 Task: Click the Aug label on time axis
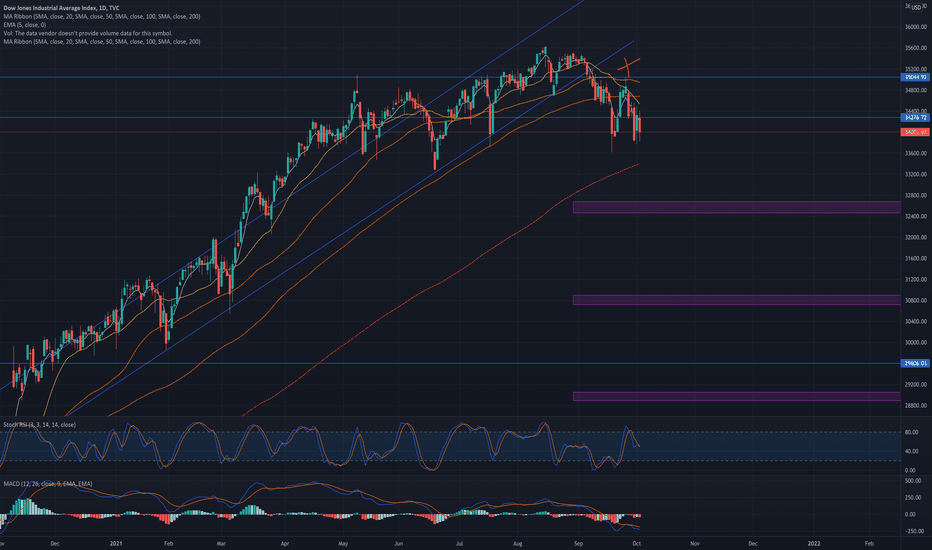(518, 543)
